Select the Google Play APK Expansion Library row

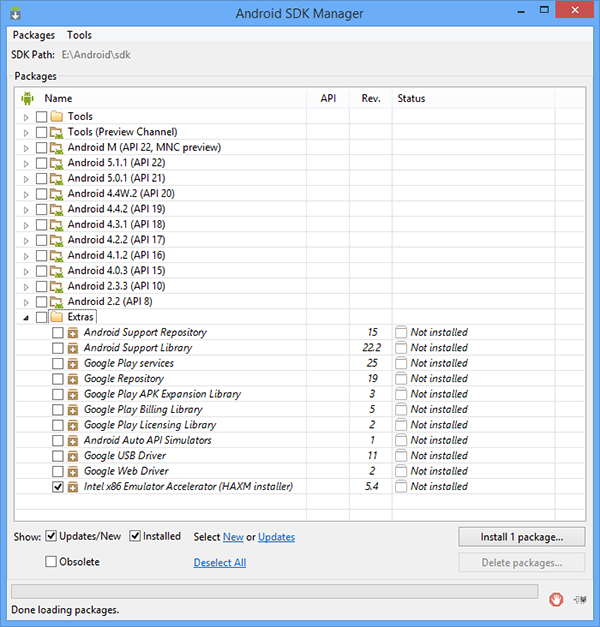(300, 394)
